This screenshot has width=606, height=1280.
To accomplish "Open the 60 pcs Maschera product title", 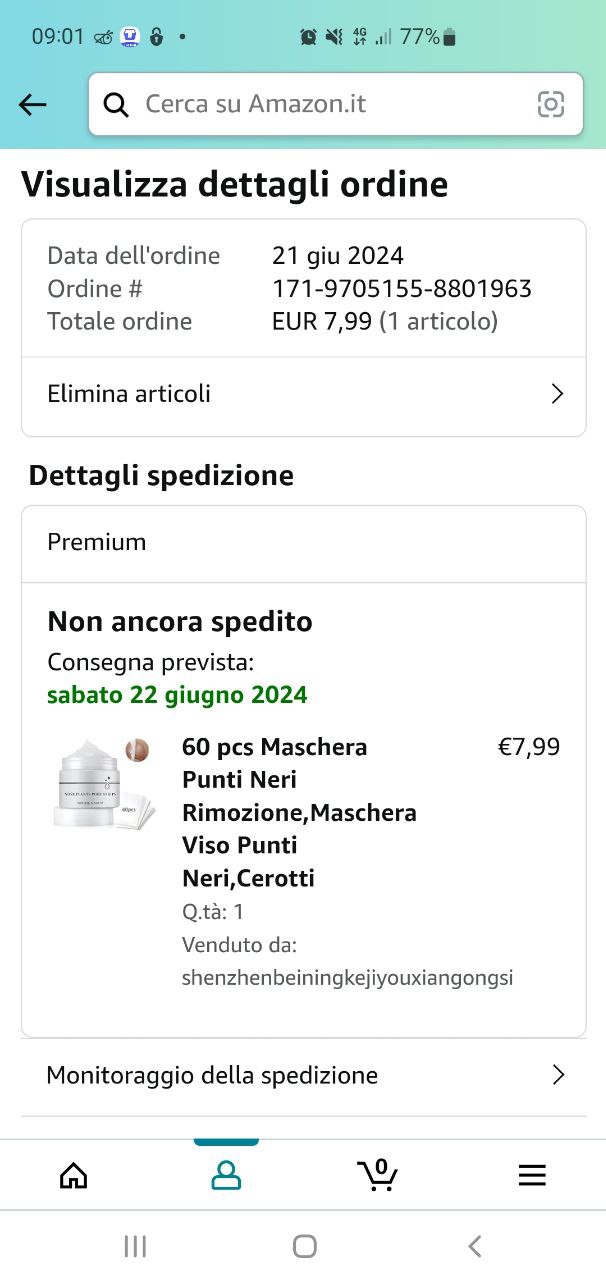I will click(x=299, y=812).
